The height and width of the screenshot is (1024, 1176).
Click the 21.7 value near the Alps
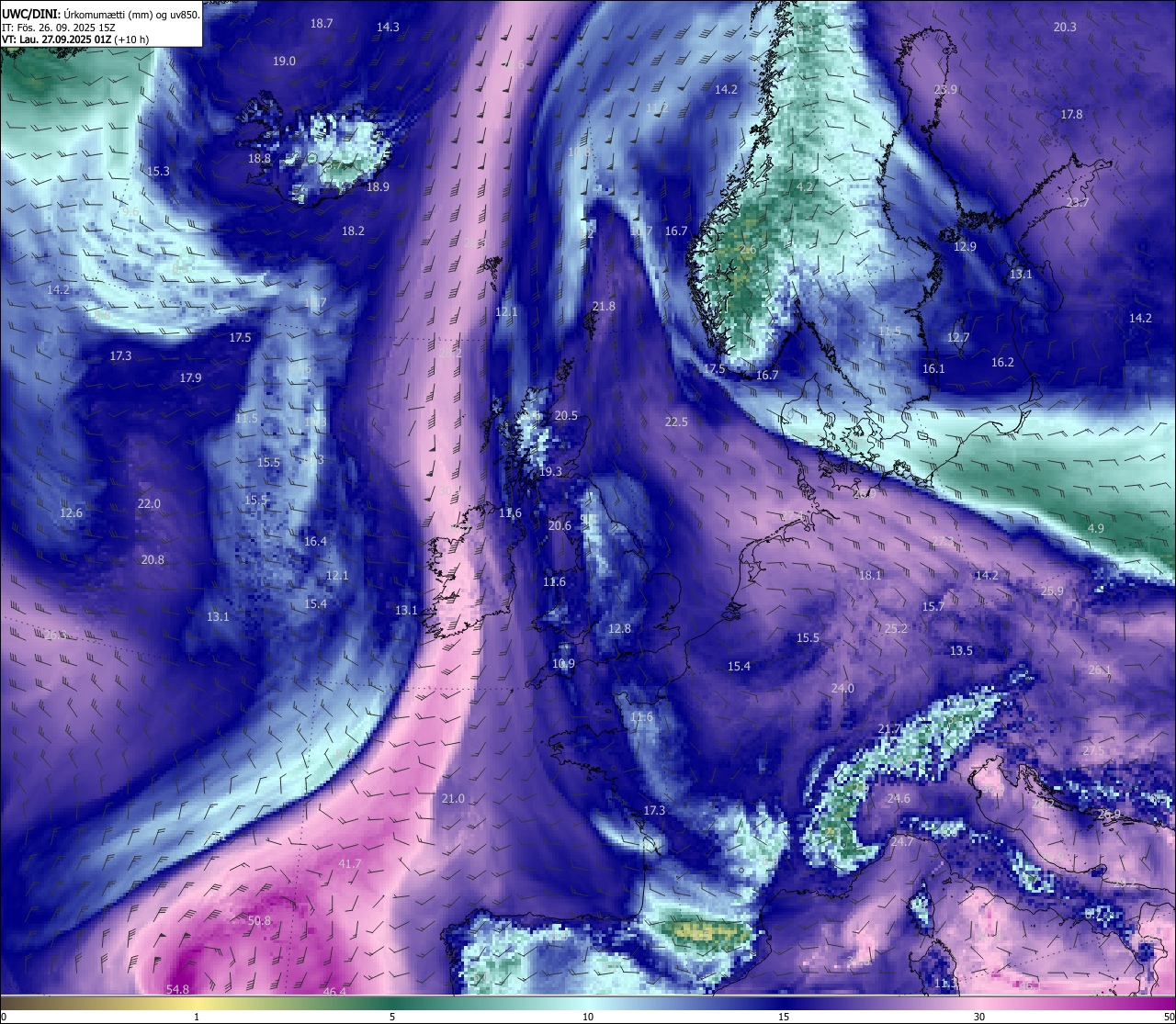coord(889,729)
